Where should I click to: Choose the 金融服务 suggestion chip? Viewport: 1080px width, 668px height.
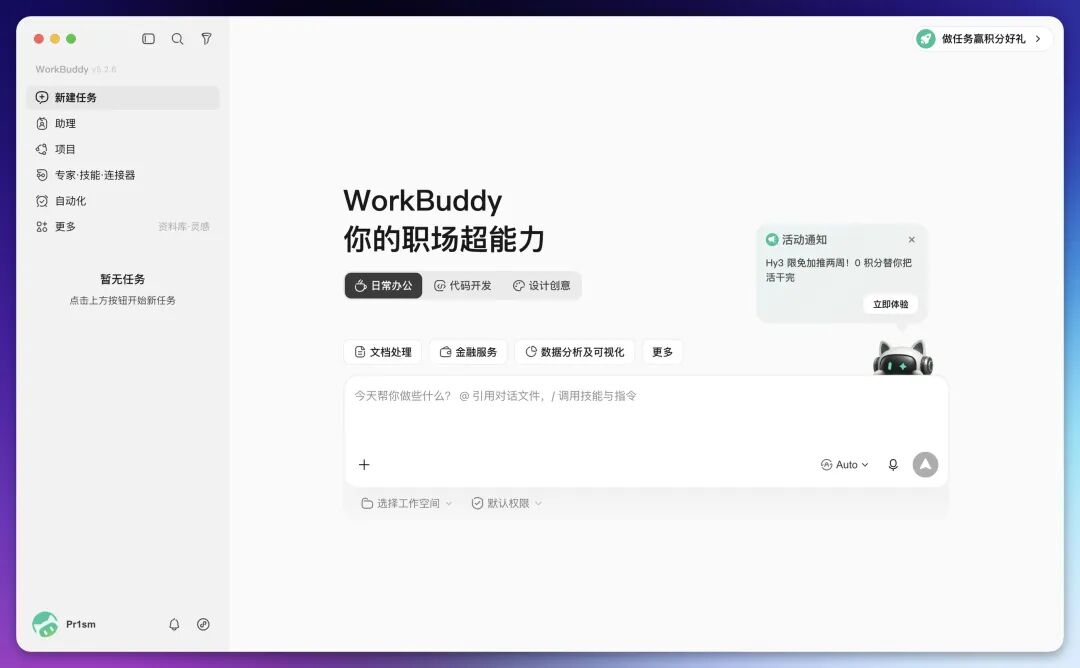click(468, 352)
